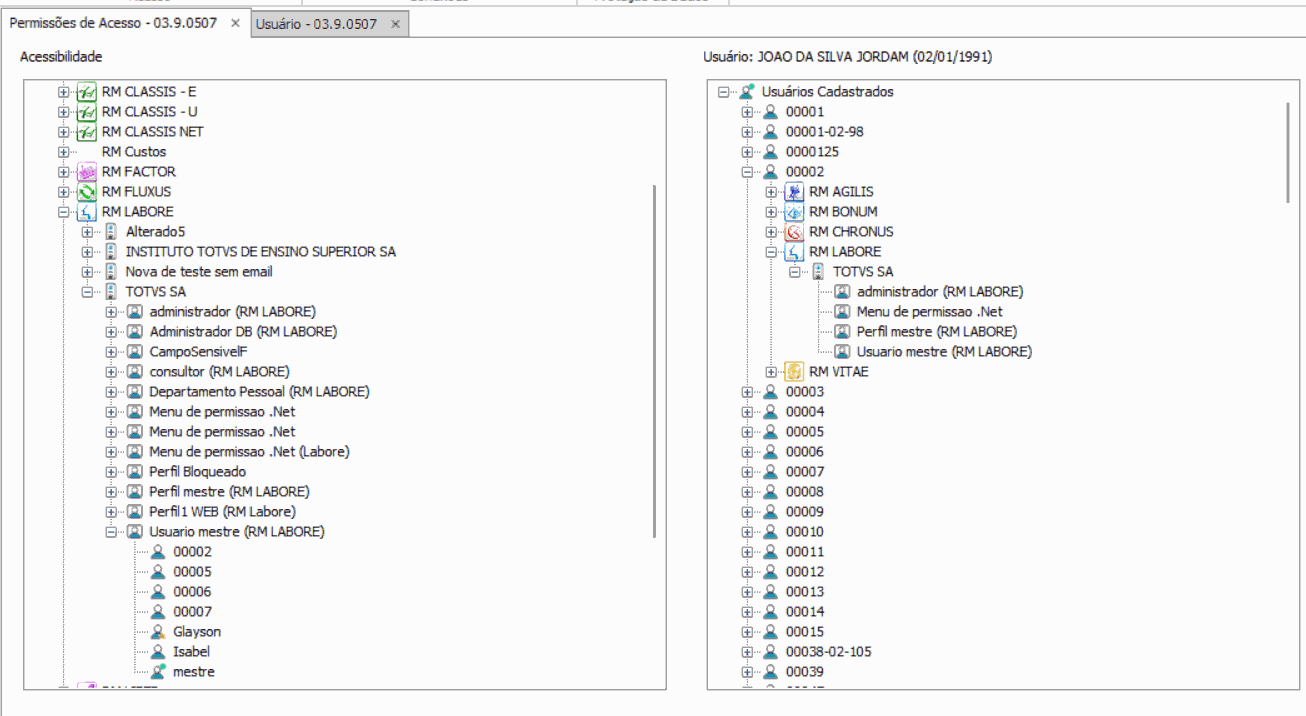Select user 00006 under Usuario mestre
Screen dimensions: 1306x716
click(192, 592)
